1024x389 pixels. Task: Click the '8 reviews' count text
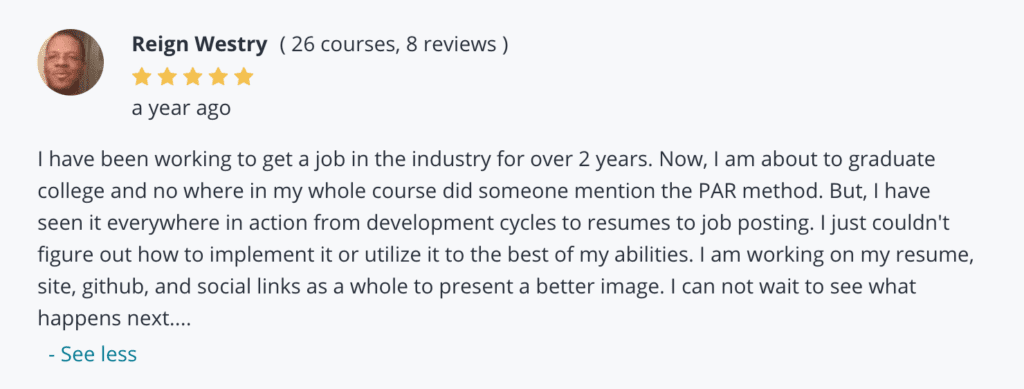(x=450, y=44)
